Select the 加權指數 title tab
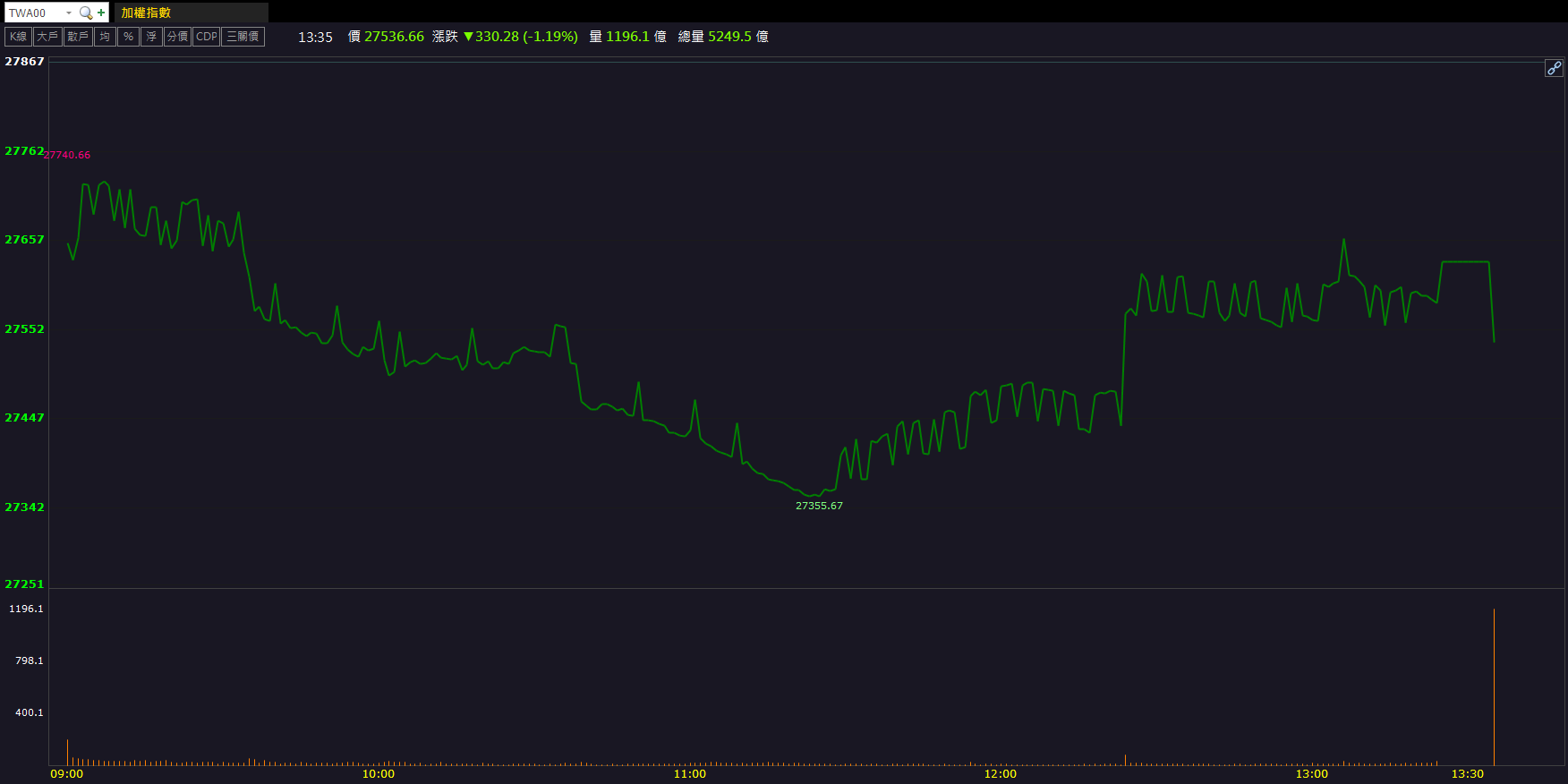 tap(146, 13)
